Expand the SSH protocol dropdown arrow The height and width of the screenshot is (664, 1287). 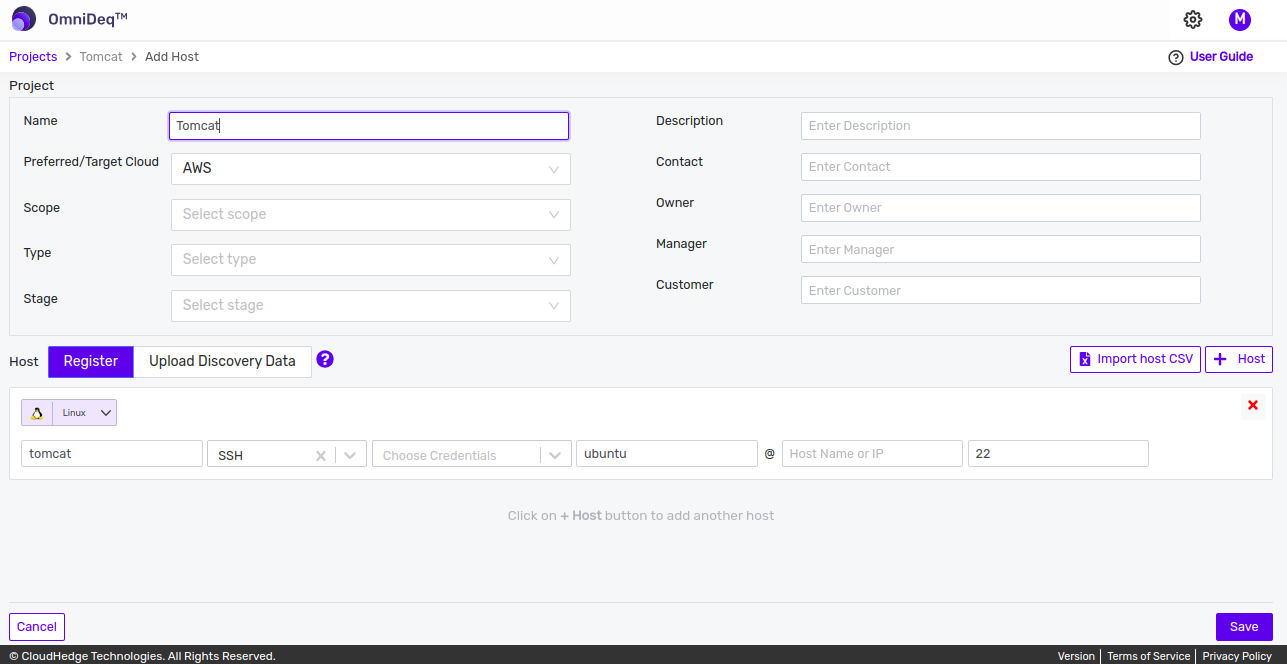coord(350,455)
